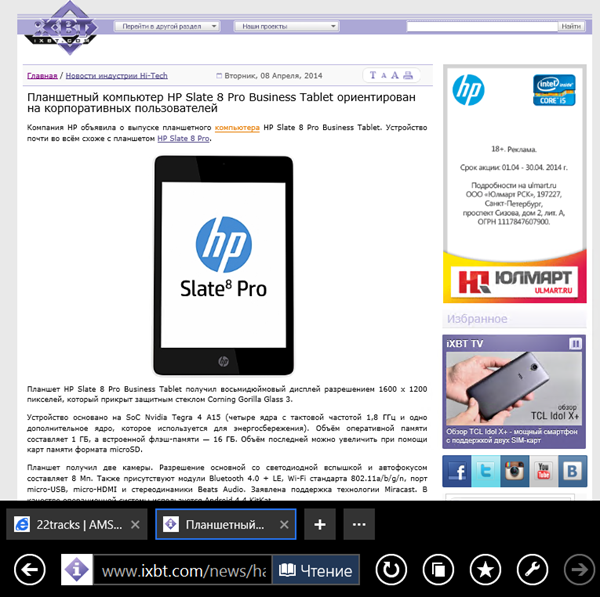Open the tab options ellipsis button
600x597 pixels.
[359, 524]
